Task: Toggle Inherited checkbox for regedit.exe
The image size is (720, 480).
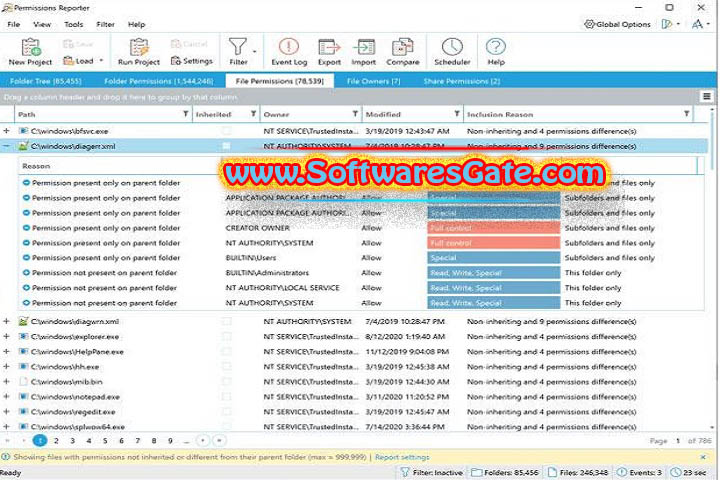Action: [226, 412]
